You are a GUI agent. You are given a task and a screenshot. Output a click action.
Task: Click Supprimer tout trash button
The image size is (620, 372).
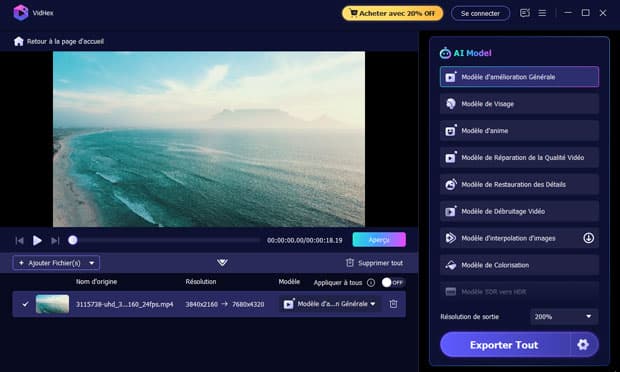point(374,263)
